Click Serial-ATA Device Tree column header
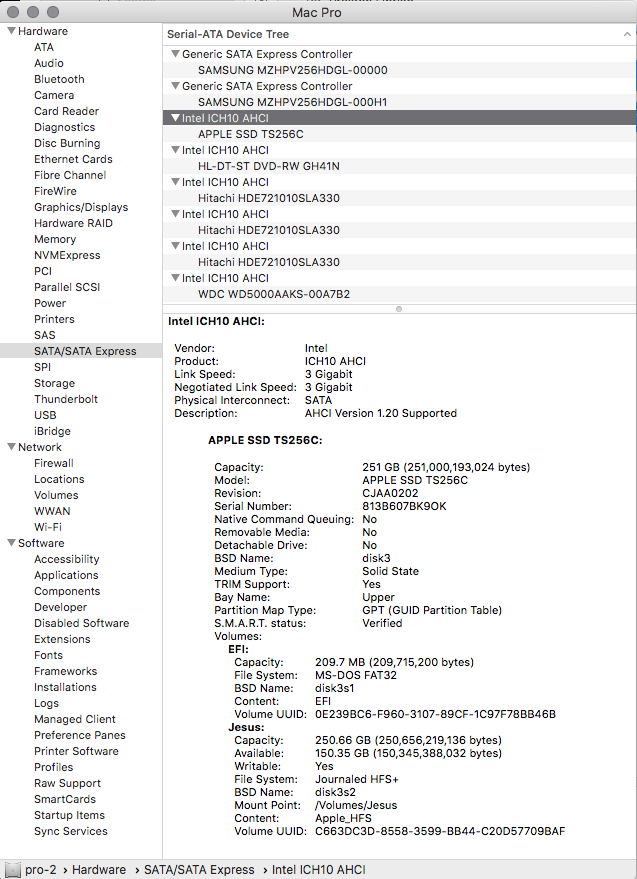 click(399, 34)
